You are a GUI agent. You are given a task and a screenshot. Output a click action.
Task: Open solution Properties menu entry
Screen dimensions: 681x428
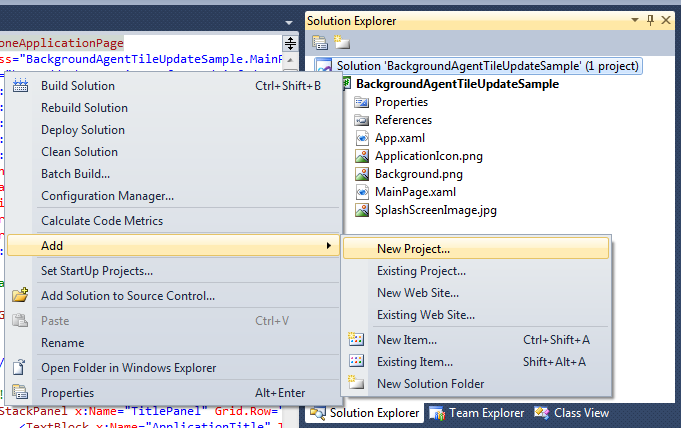click(173, 393)
